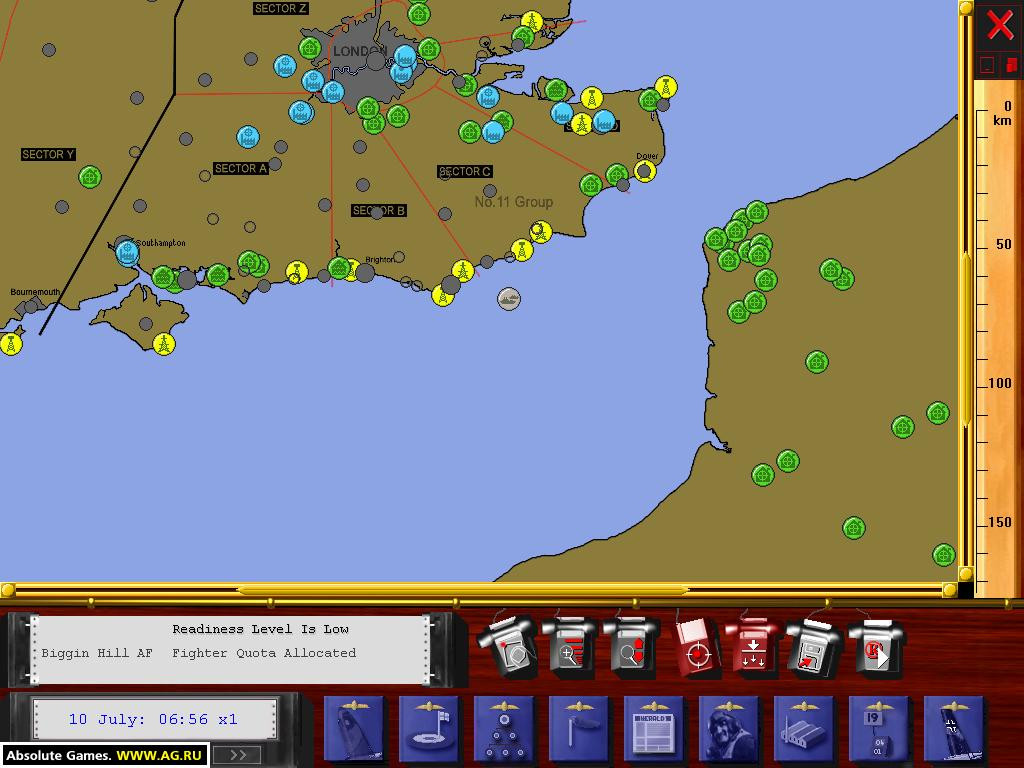
Task: Open the command hierarchy tree button
Action: [504, 729]
